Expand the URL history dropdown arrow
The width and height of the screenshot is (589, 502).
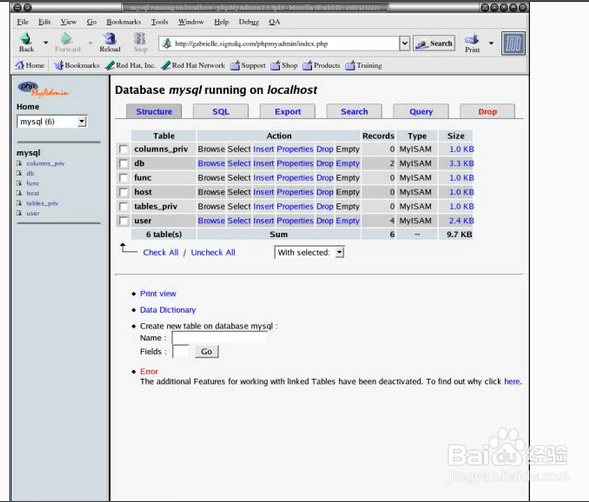point(405,44)
